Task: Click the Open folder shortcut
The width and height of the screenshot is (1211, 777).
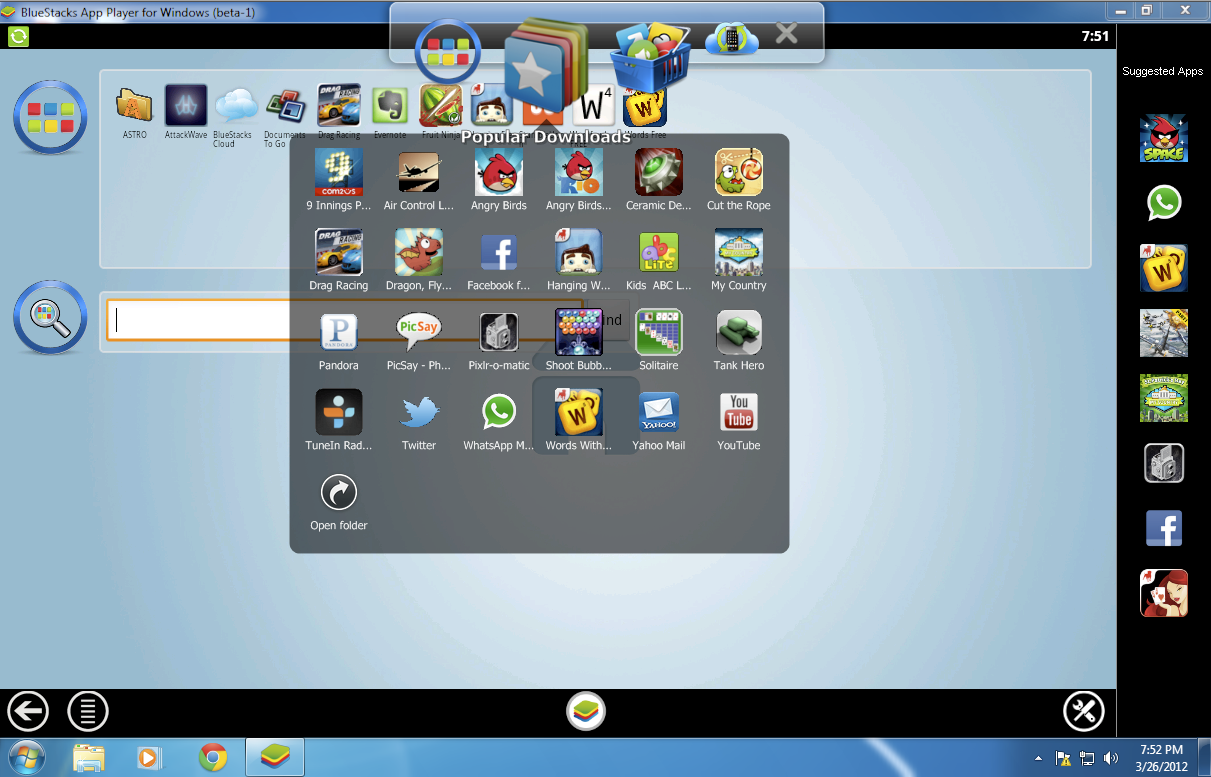Action: click(x=338, y=493)
